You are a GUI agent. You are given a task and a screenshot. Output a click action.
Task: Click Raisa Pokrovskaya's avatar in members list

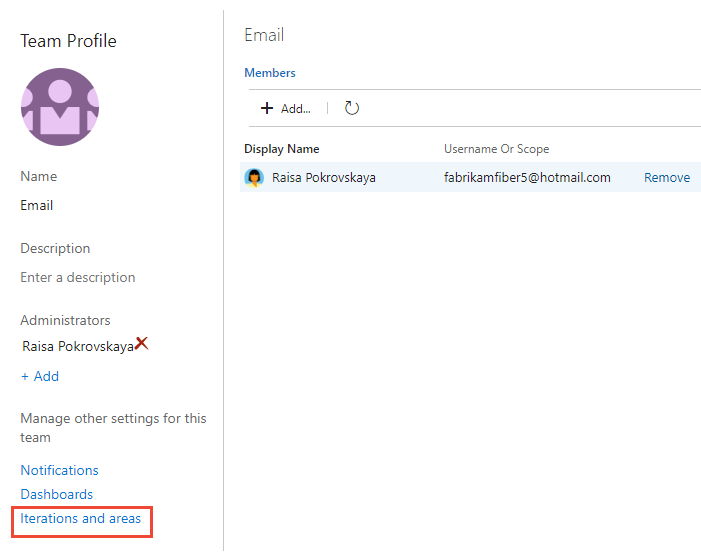pos(254,177)
